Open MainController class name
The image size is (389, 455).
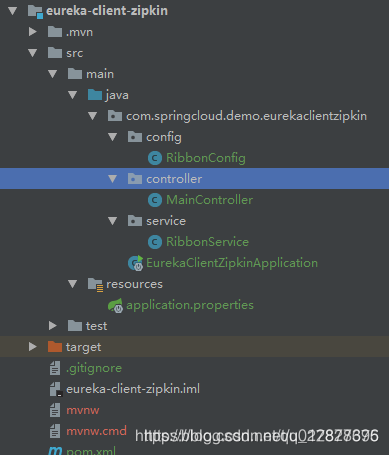click(209, 200)
